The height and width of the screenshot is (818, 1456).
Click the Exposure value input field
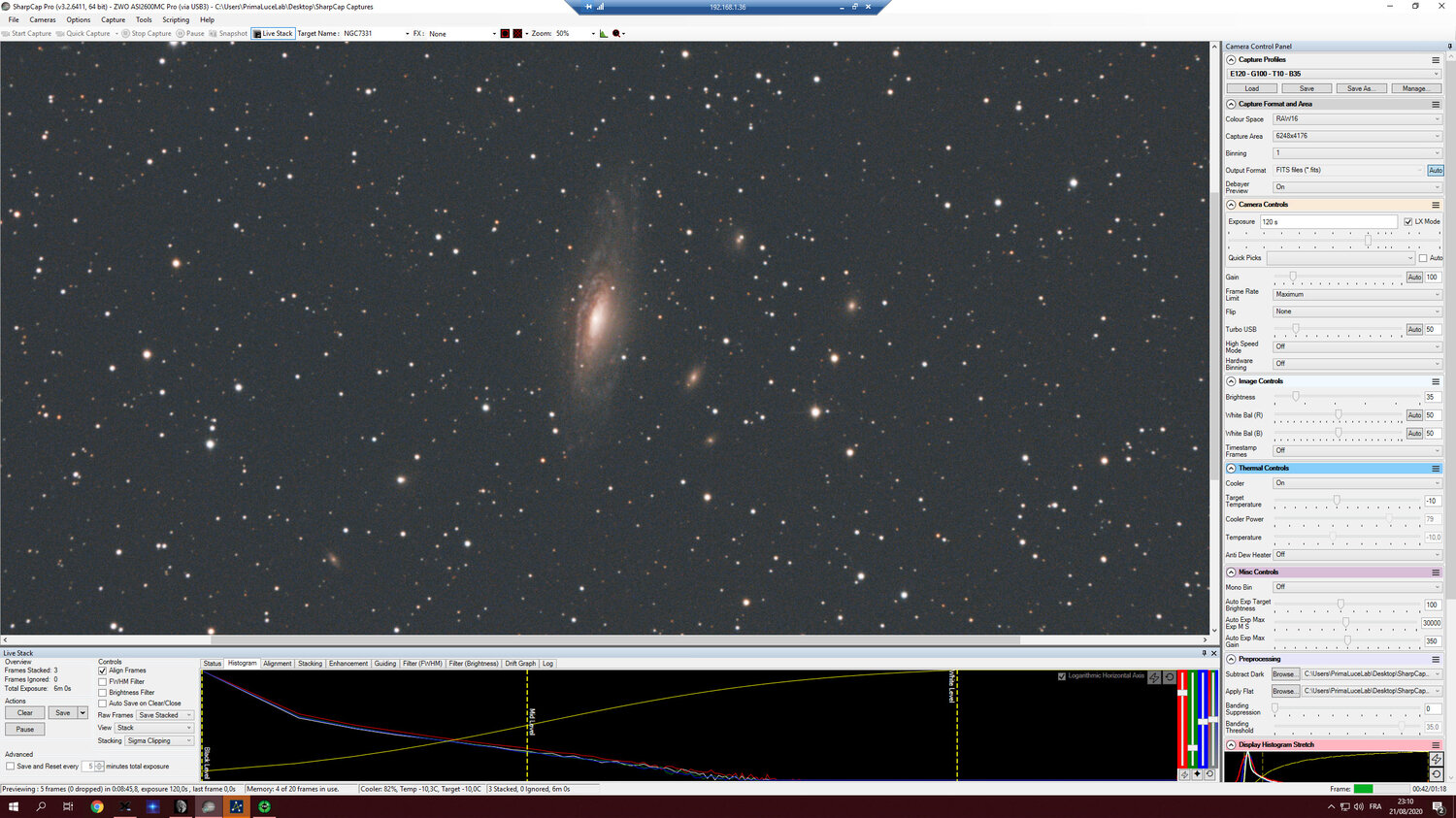pos(1329,222)
